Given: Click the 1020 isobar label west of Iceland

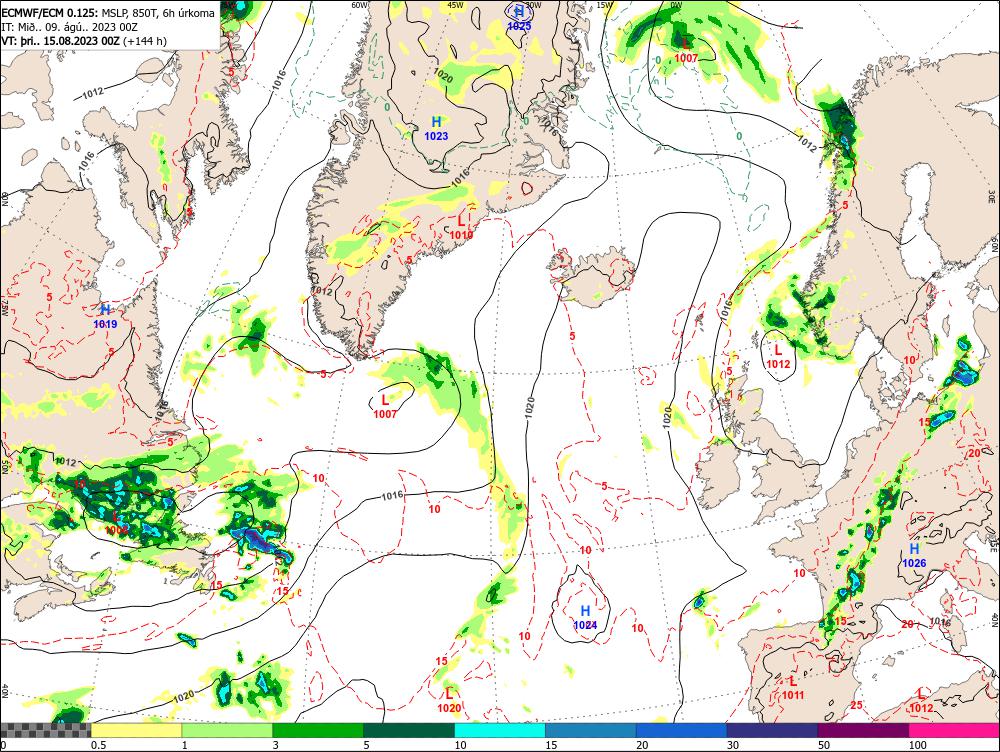Looking at the screenshot, I should click(x=529, y=407).
